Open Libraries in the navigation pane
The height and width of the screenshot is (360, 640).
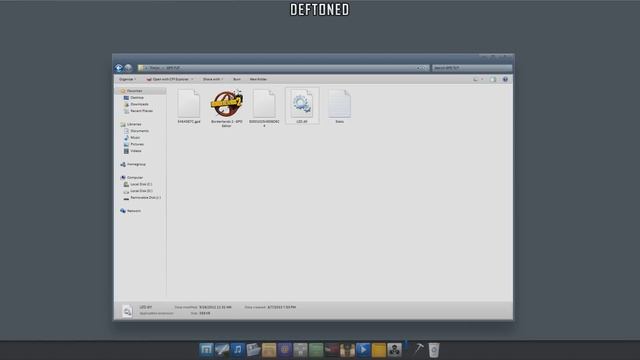133,124
